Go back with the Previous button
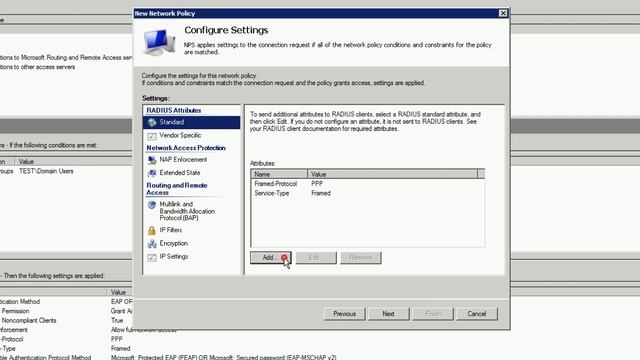 click(344, 314)
